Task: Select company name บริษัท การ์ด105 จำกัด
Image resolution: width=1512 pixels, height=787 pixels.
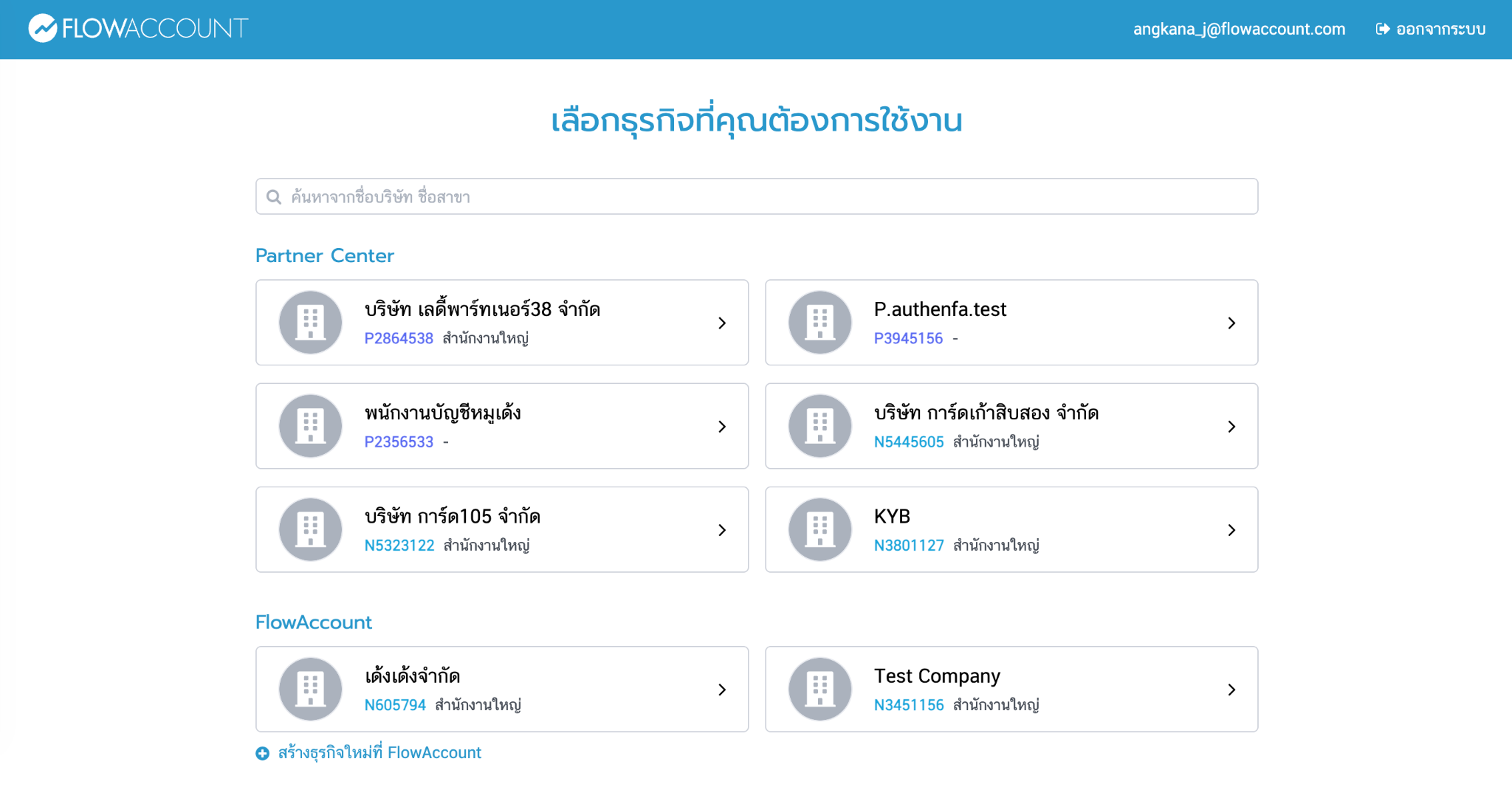Action: pos(453,516)
